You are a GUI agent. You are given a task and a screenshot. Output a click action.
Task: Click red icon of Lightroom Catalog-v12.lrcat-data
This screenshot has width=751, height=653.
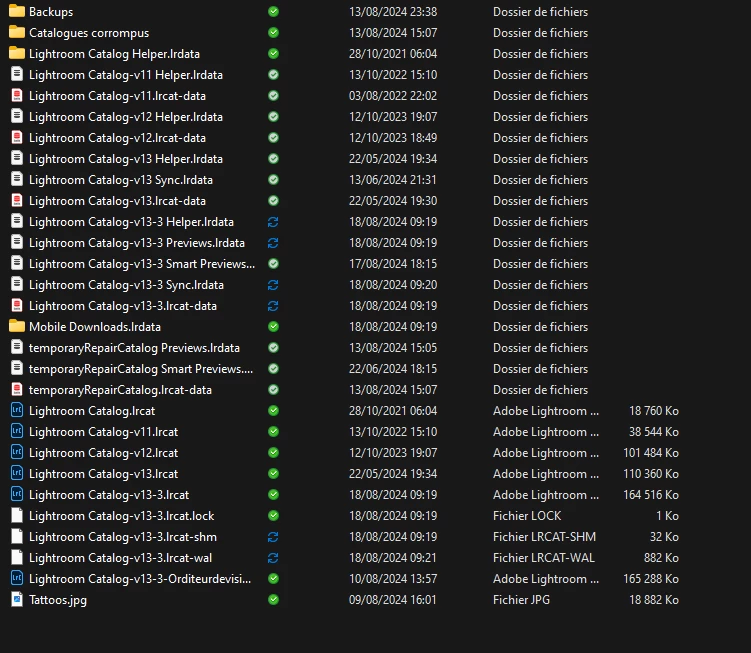[17, 137]
